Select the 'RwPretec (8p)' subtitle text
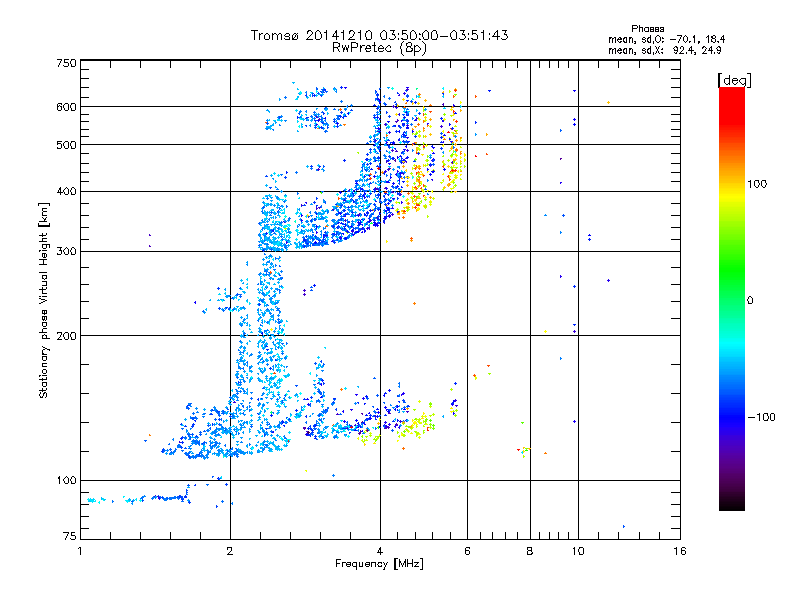Image resolution: width=800 pixels, height=600 pixels. tap(379, 48)
